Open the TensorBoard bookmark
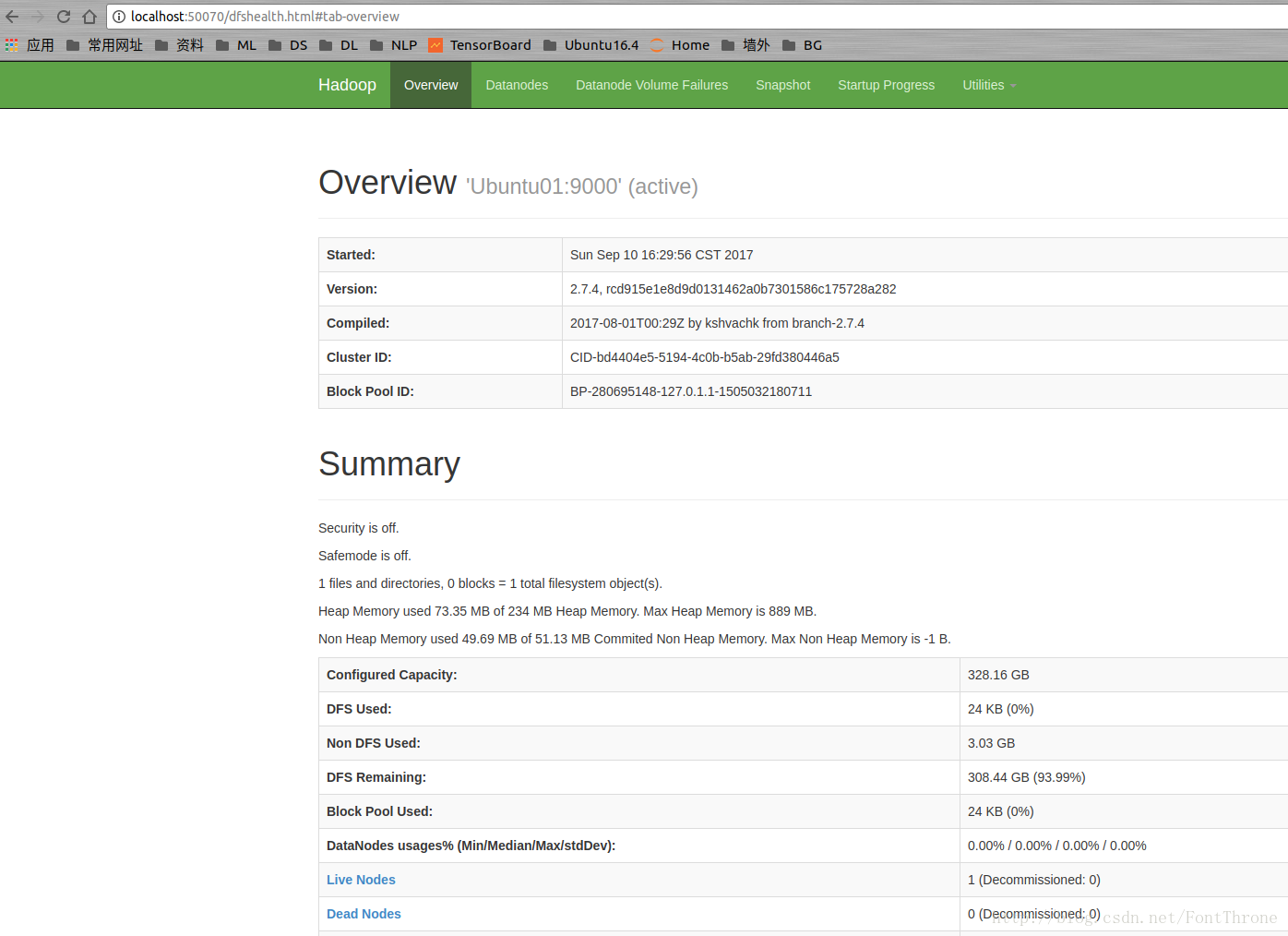The image size is (1288, 936). [x=480, y=45]
